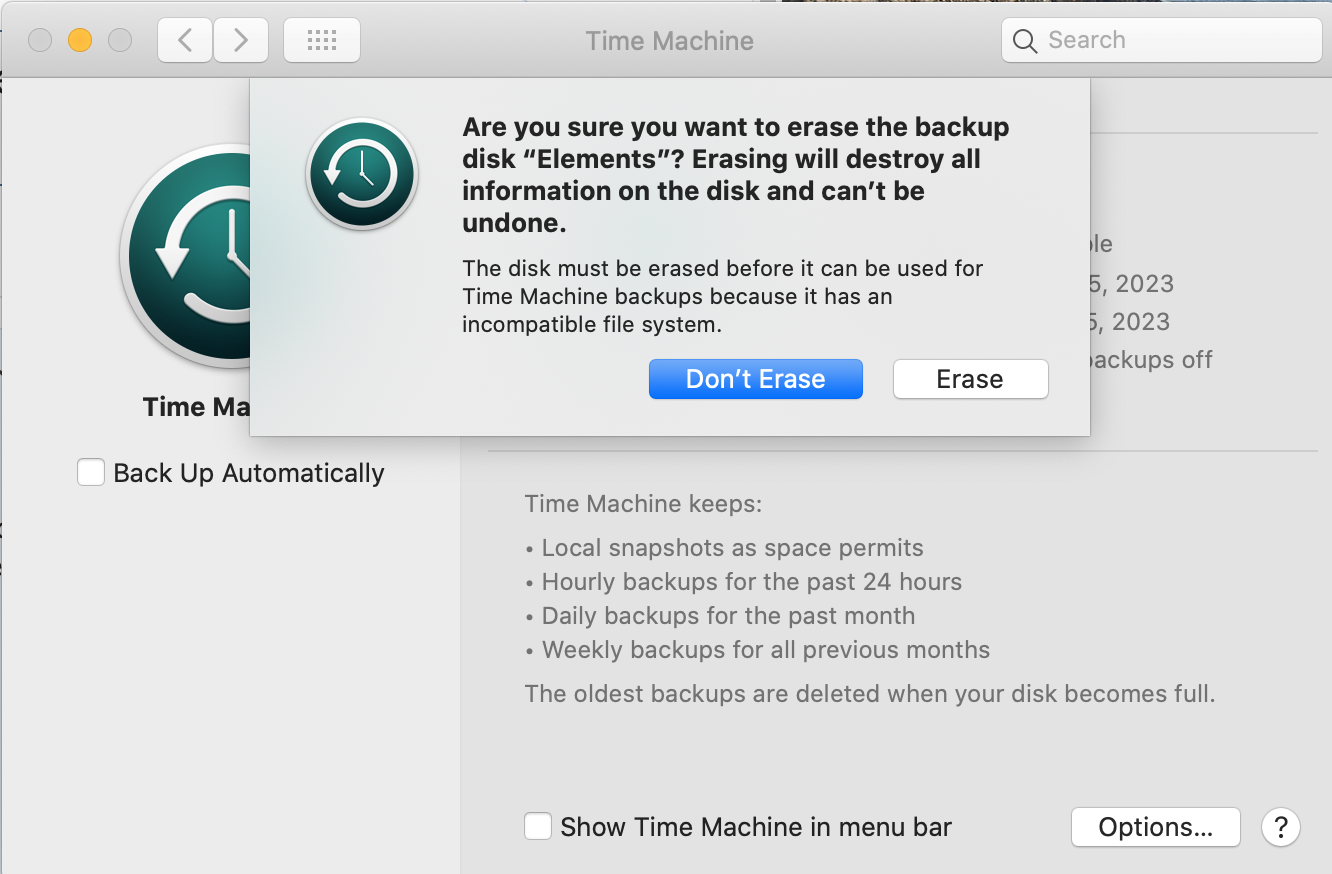1332x874 pixels.
Task: Show all preferences grid button
Action: [322, 40]
